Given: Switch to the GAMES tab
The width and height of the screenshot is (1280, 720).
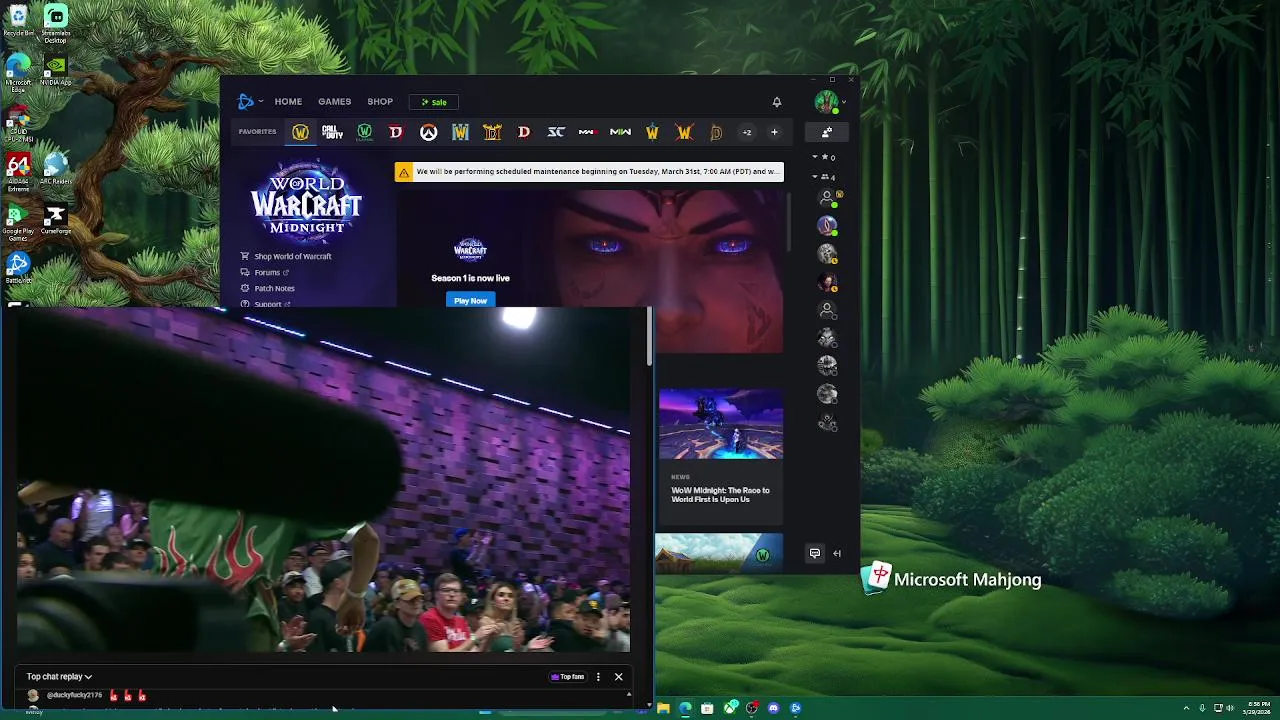Looking at the screenshot, I should [334, 102].
